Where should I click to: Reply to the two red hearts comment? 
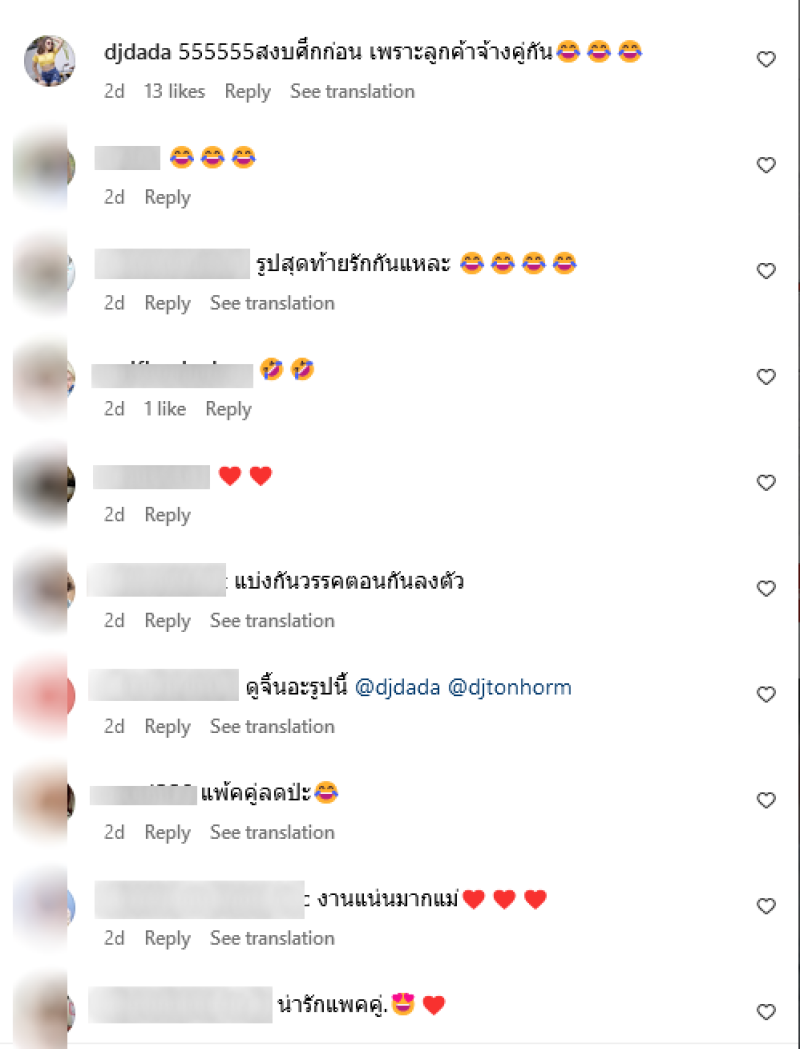click(x=168, y=515)
